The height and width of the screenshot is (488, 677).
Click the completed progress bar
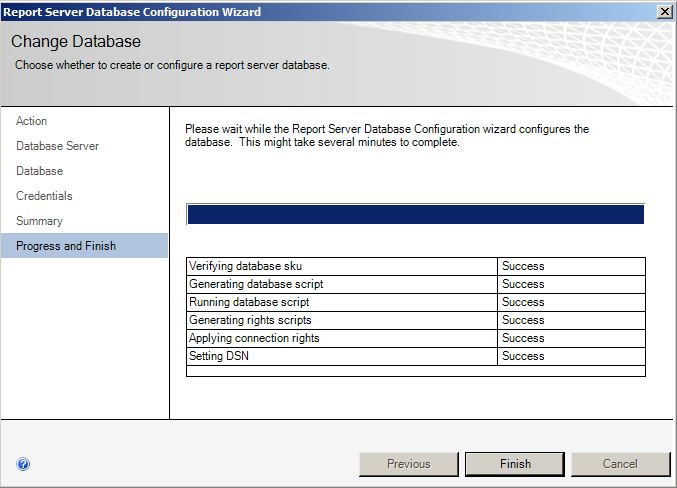click(x=415, y=214)
